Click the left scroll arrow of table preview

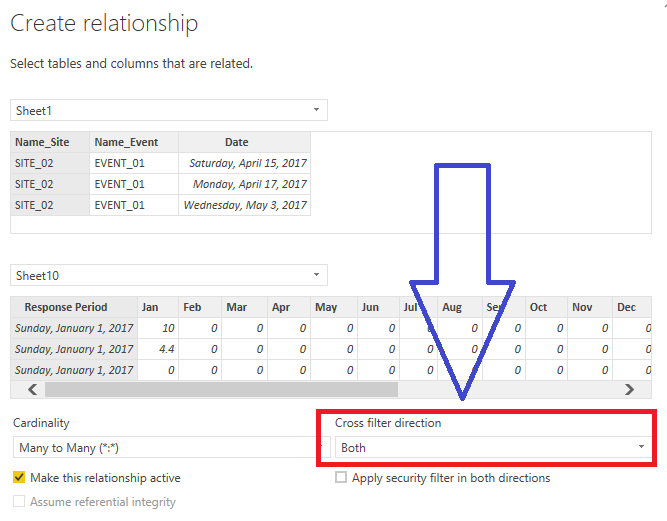click(x=31, y=390)
